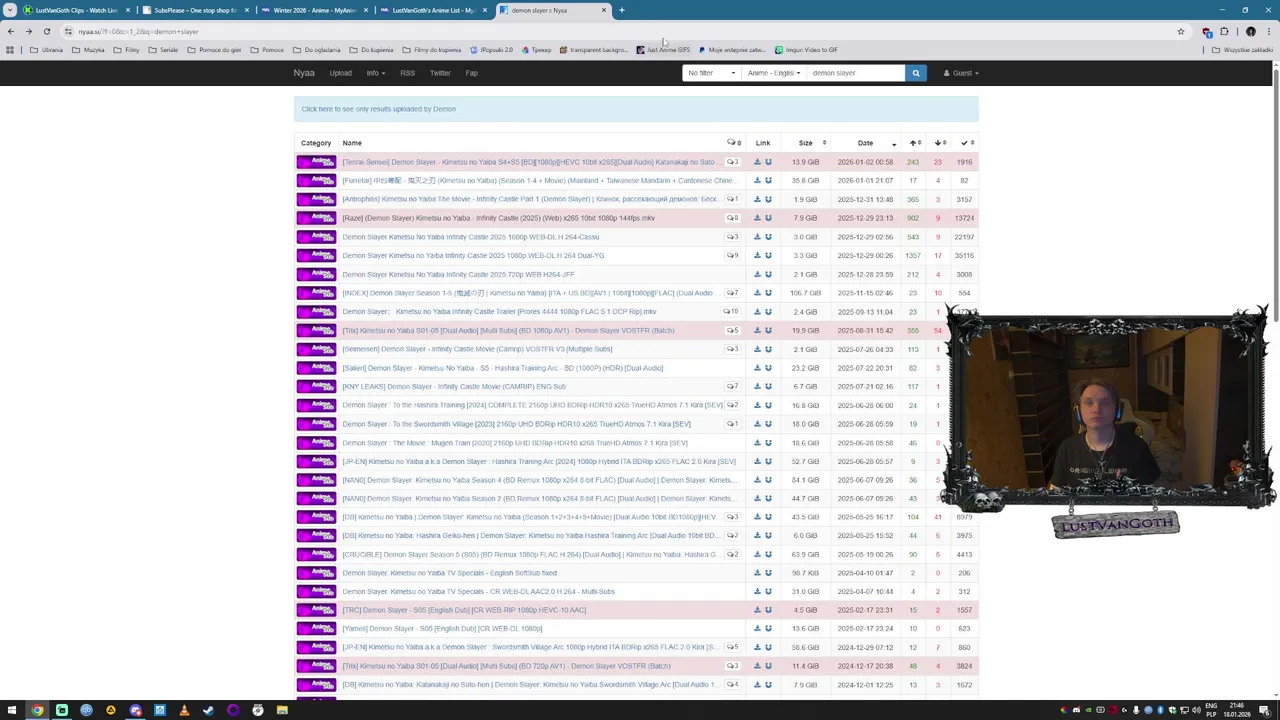Sort results by leechers down-arrow column
This screenshot has height=720, width=1280.
[x=940, y=143]
